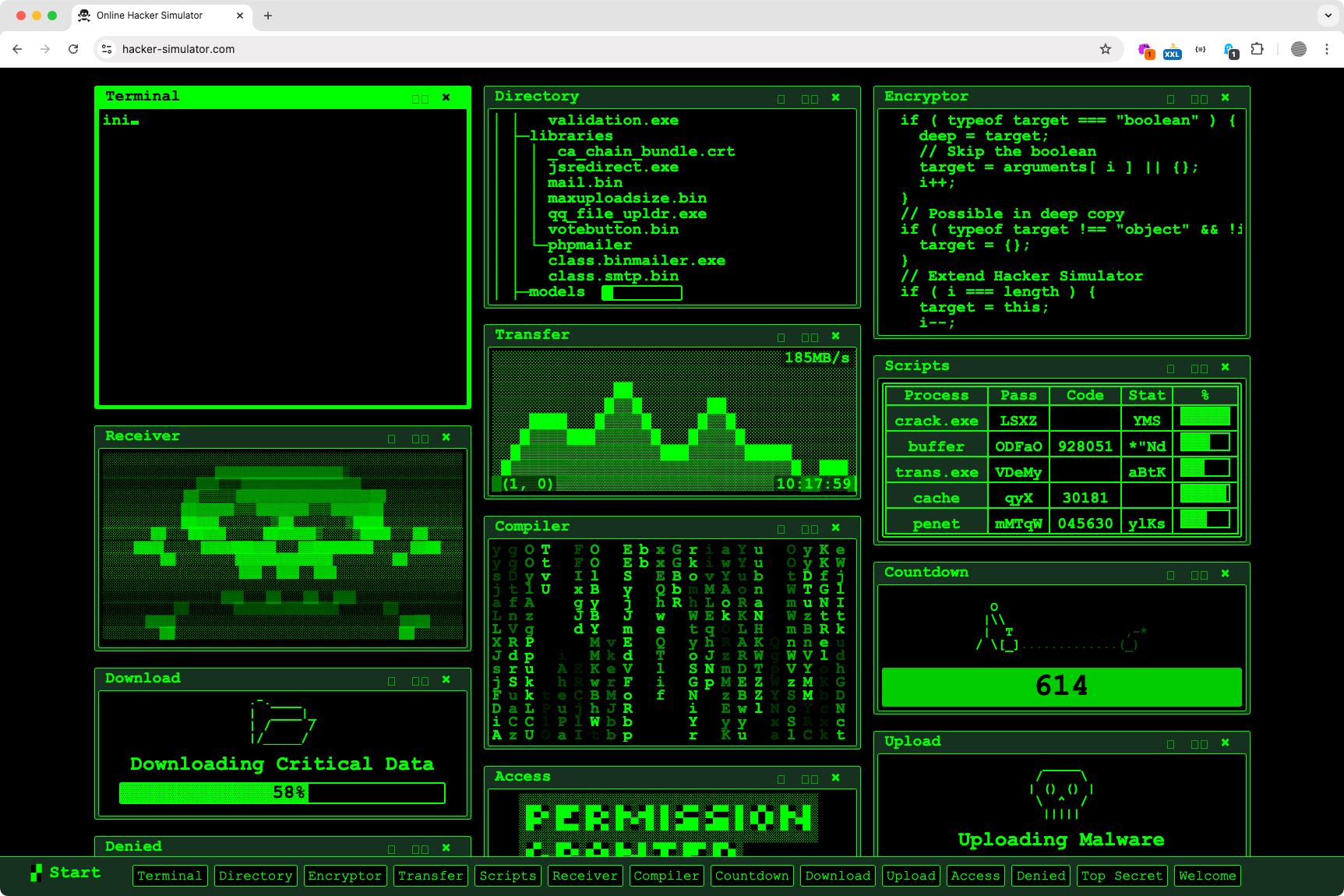Select validation.exe in the Directory tree
The image size is (1344, 896).
click(x=613, y=121)
